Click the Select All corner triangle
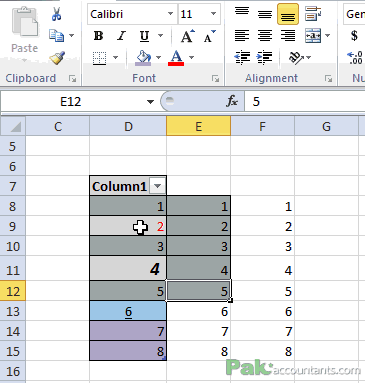This screenshot has width=365, height=383. (13, 126)
